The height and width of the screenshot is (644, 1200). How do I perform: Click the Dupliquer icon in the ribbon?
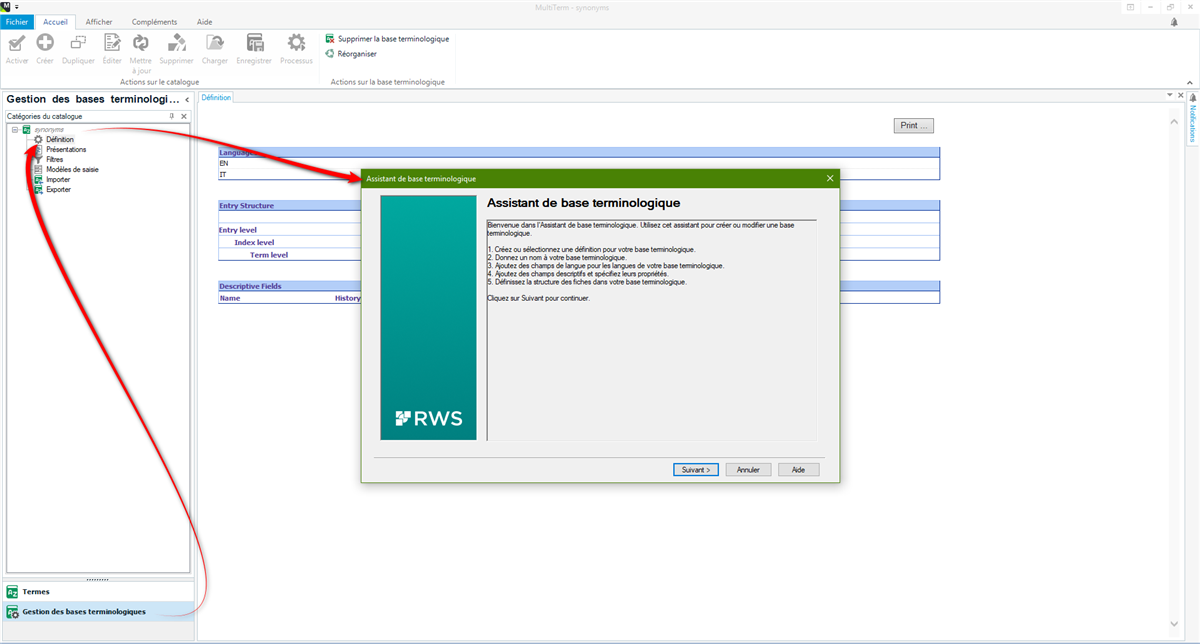click(x=78, y=42)
